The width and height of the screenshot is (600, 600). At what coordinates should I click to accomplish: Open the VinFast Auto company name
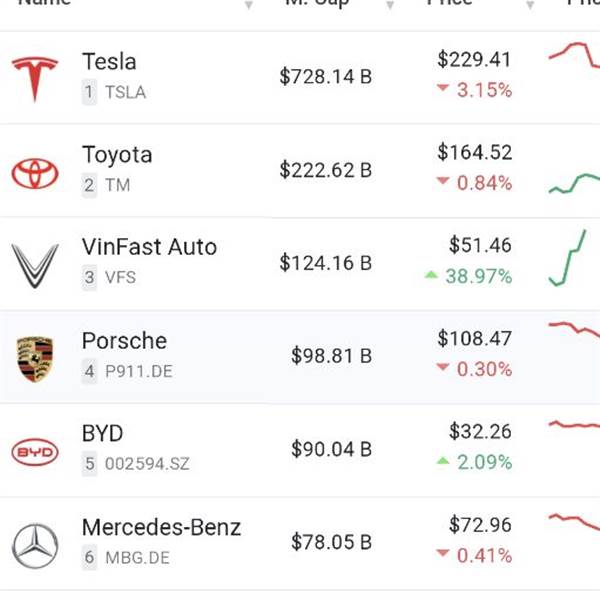(149, 247)
